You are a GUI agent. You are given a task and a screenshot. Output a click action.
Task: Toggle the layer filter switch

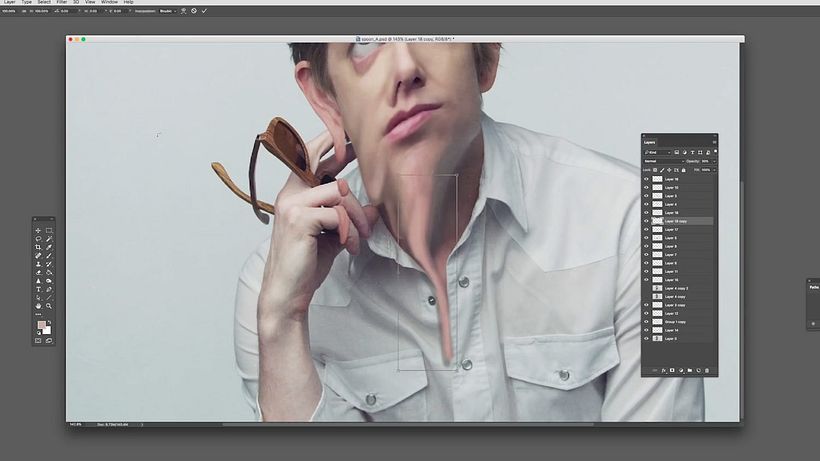715,152
